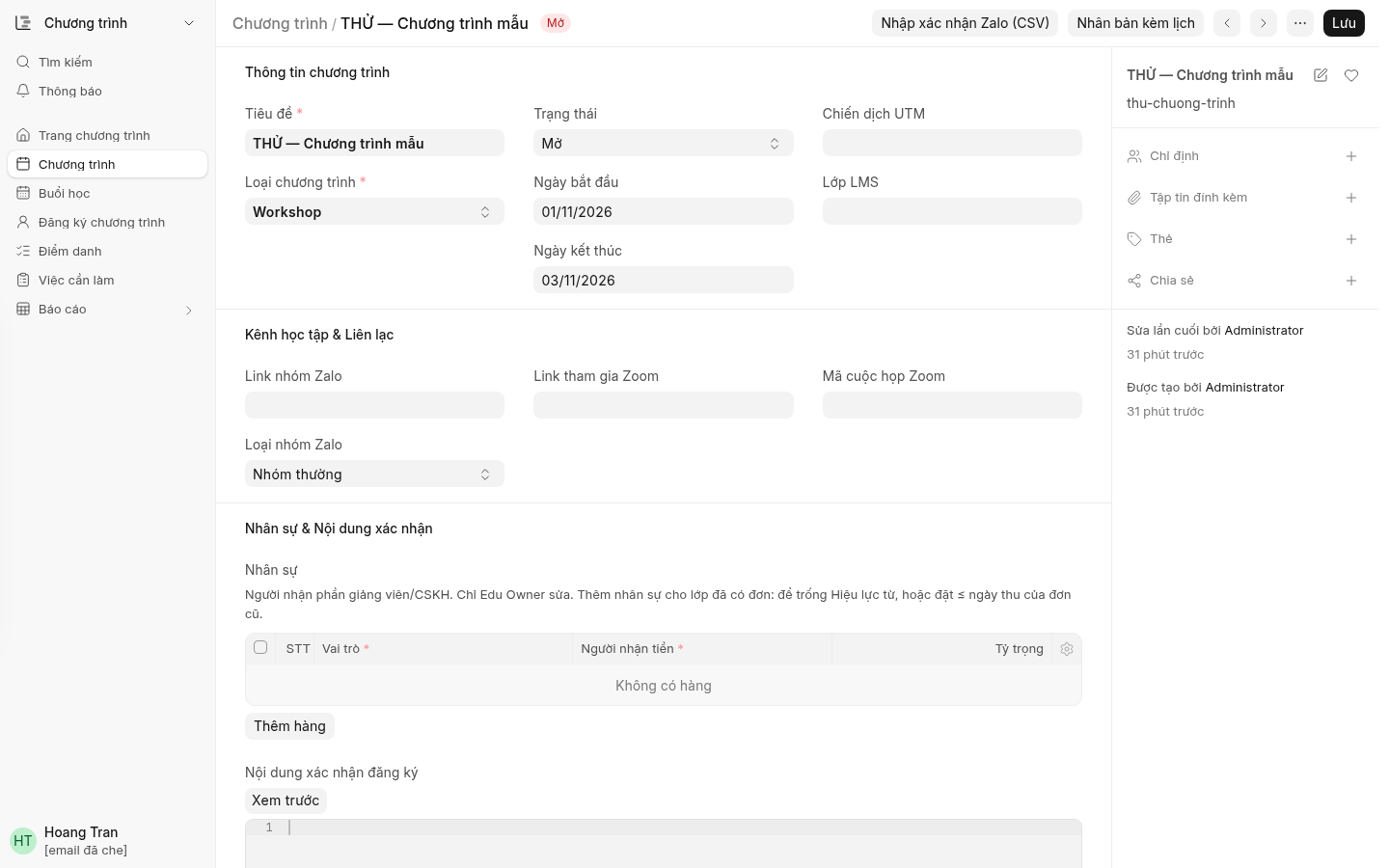Click the Link tham gia Zoom field
The image size is (1389, 868).
664,405
